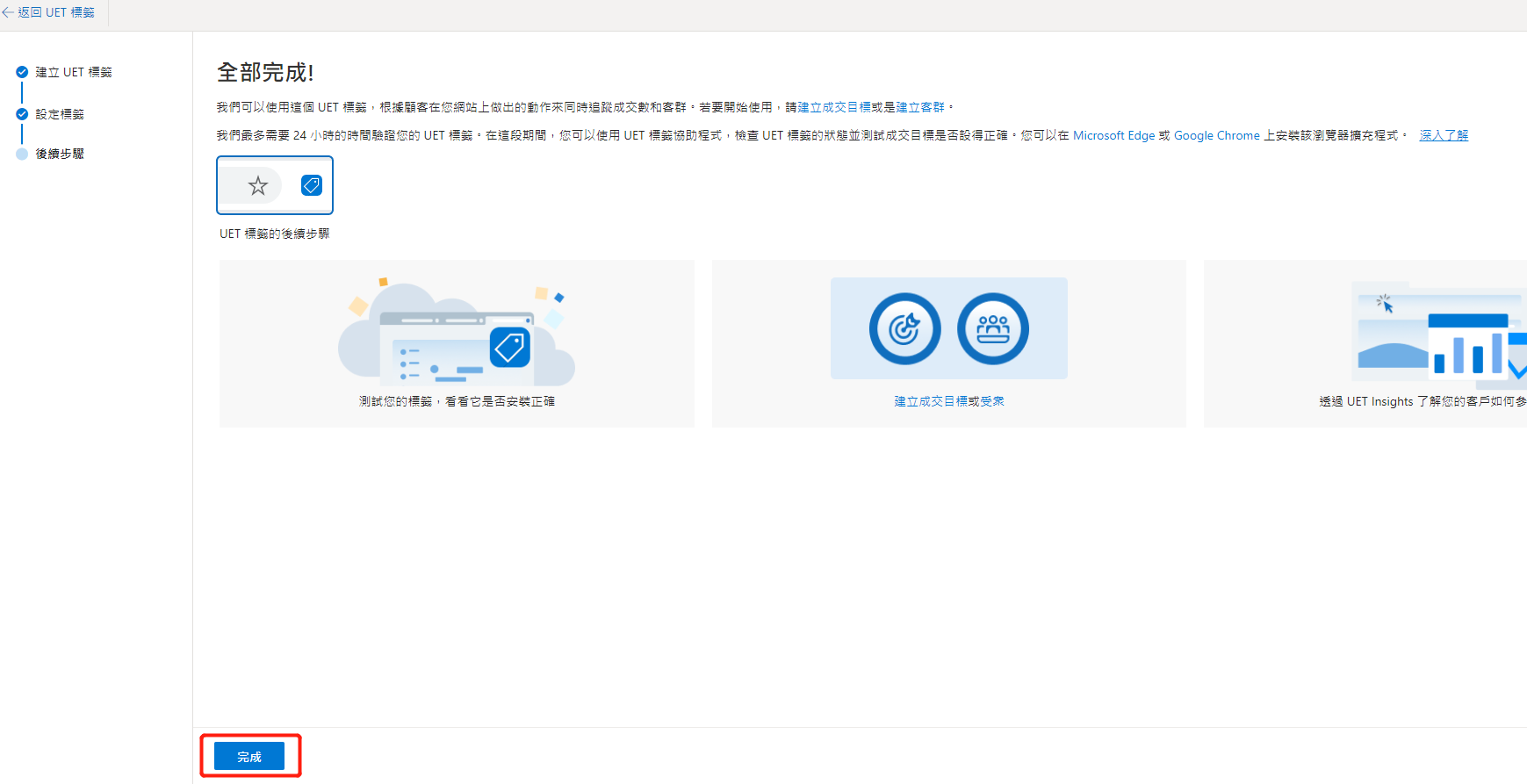This screenshot has width=1527, height=784.
Task: Open the 深入了解 link
Action: click(1444, 135)
